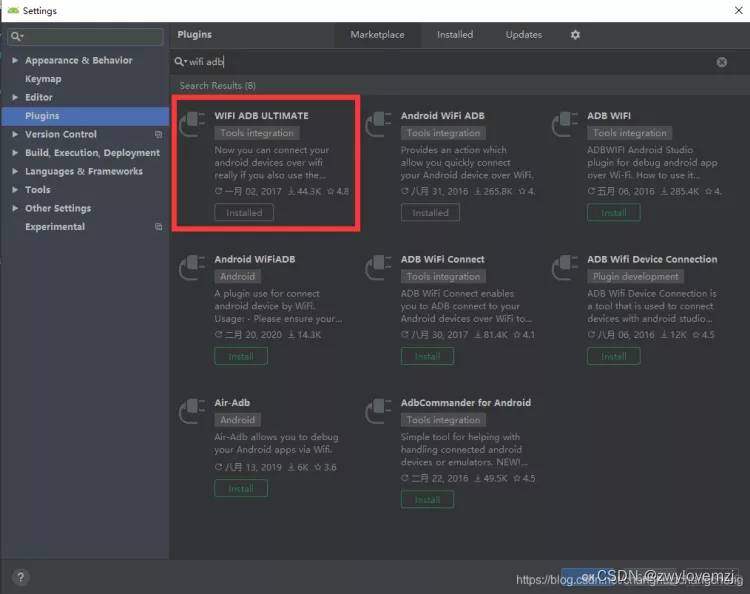Click Installed button for Android WiFi ADB
The height and width of the screenshot is (594, 750).
click(430, 212)
